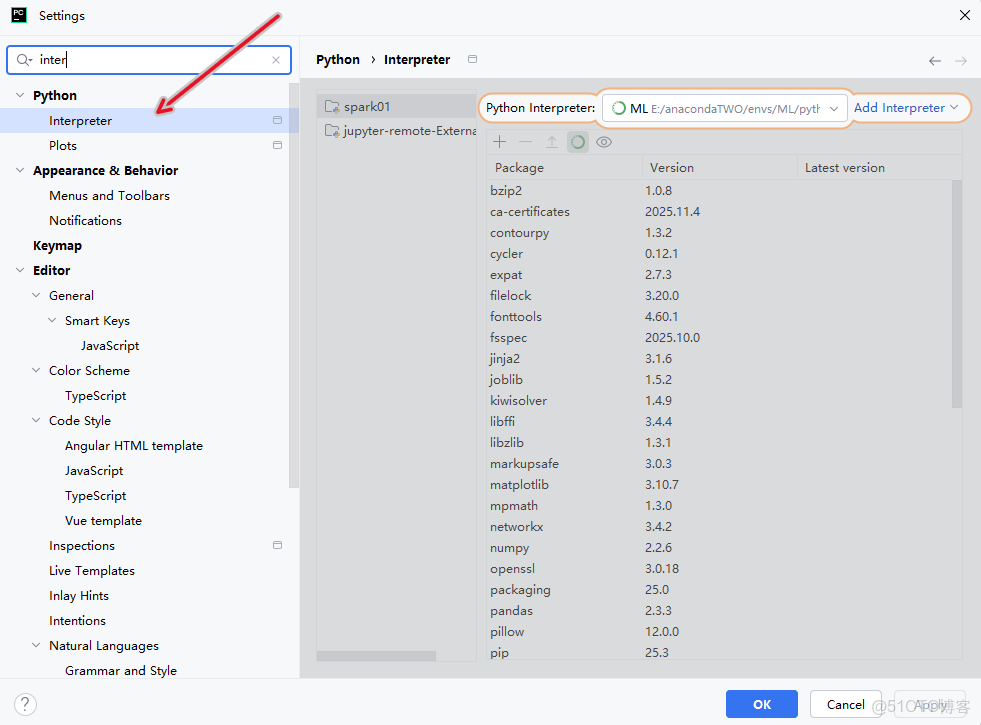This screenshot has height=725, width=981.
Task: Open Vue template code style
Action: [103, 520]
